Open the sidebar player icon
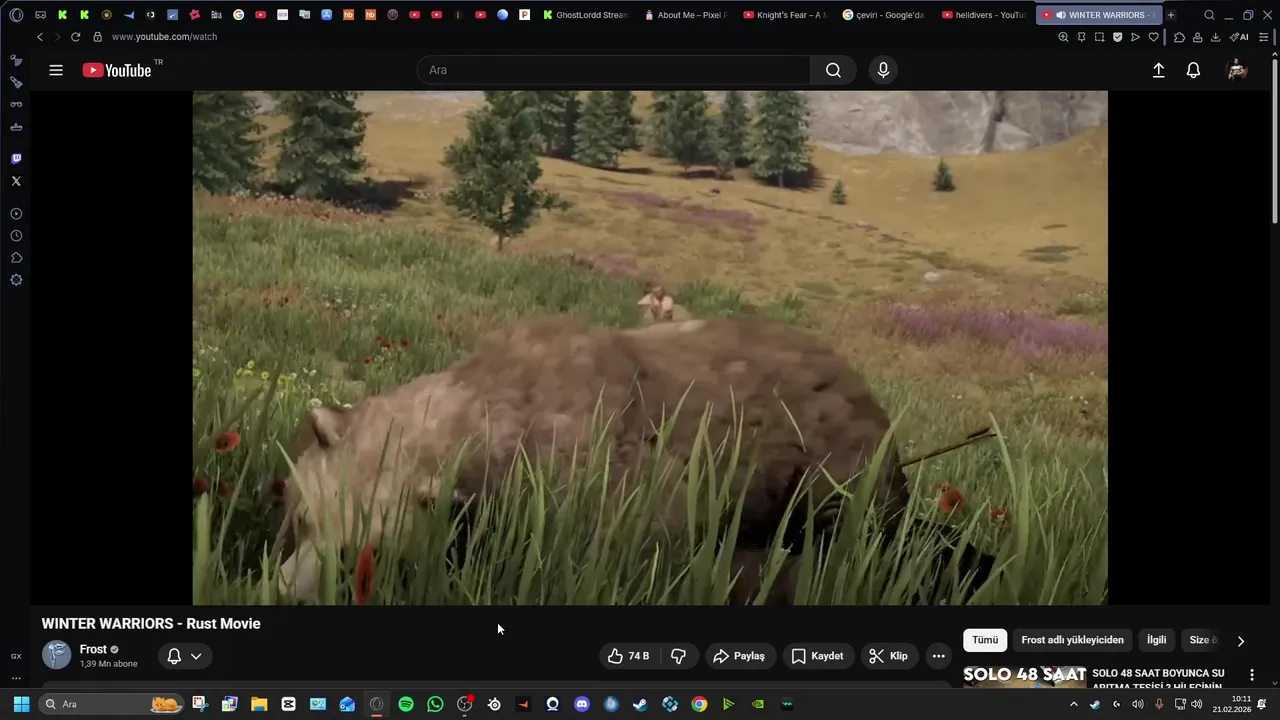Viewport: 1280px width, 720px height. point(16,214)
